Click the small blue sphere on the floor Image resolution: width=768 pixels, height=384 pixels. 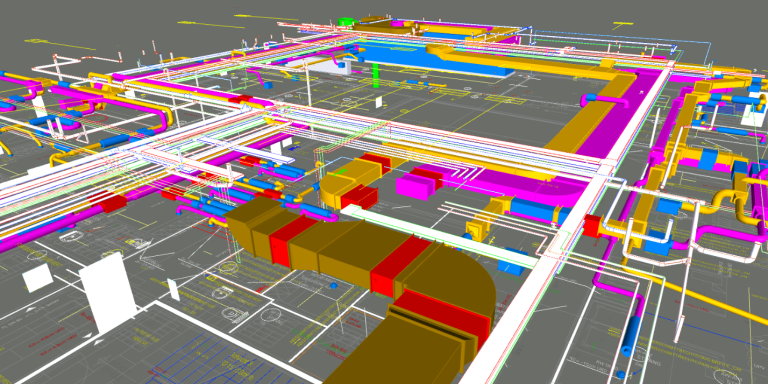334,285
